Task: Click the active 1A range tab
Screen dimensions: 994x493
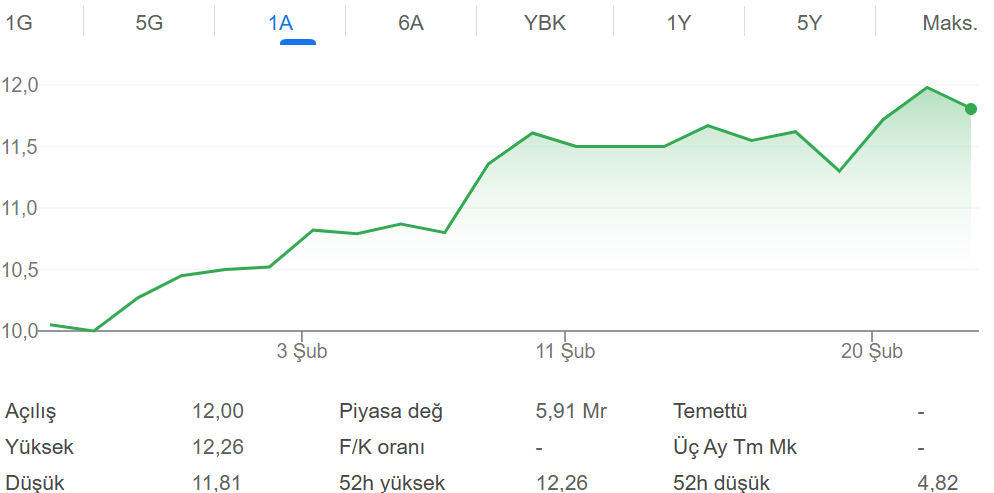Action: pos(281,23)
